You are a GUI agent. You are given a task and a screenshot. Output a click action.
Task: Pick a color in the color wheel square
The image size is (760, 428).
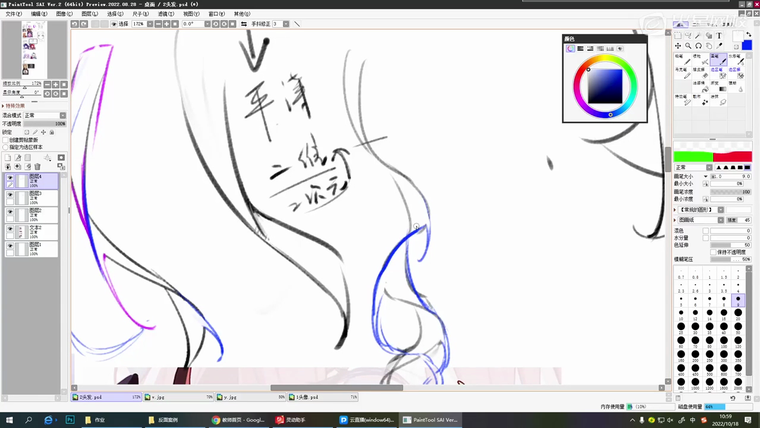(606, 88)
